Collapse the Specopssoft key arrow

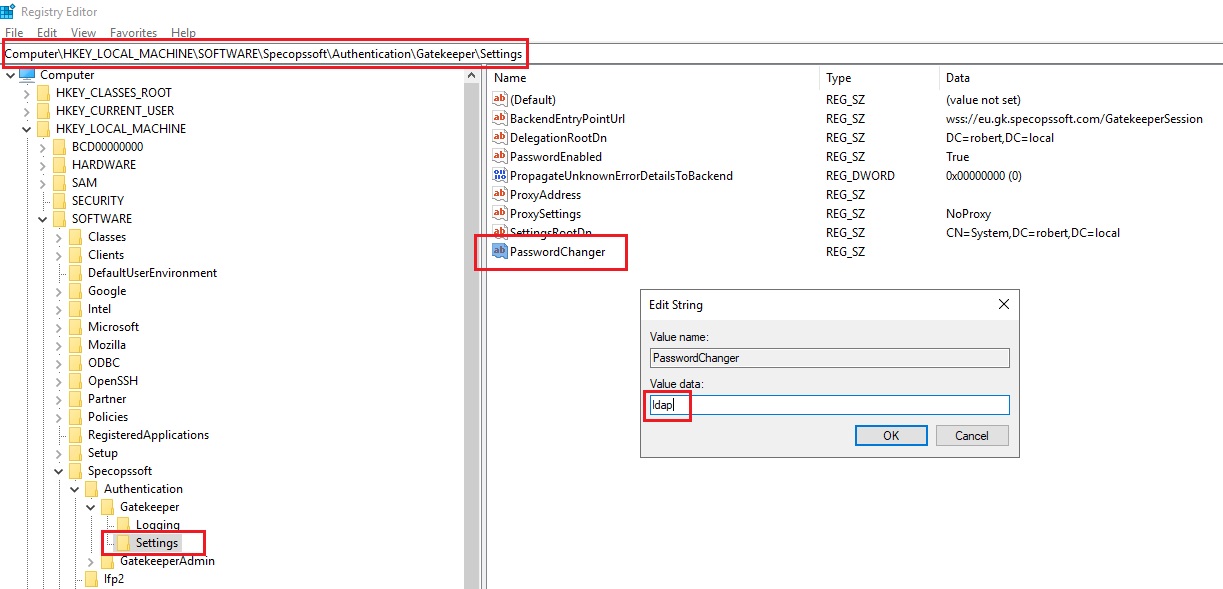click(x=58, y=471)
